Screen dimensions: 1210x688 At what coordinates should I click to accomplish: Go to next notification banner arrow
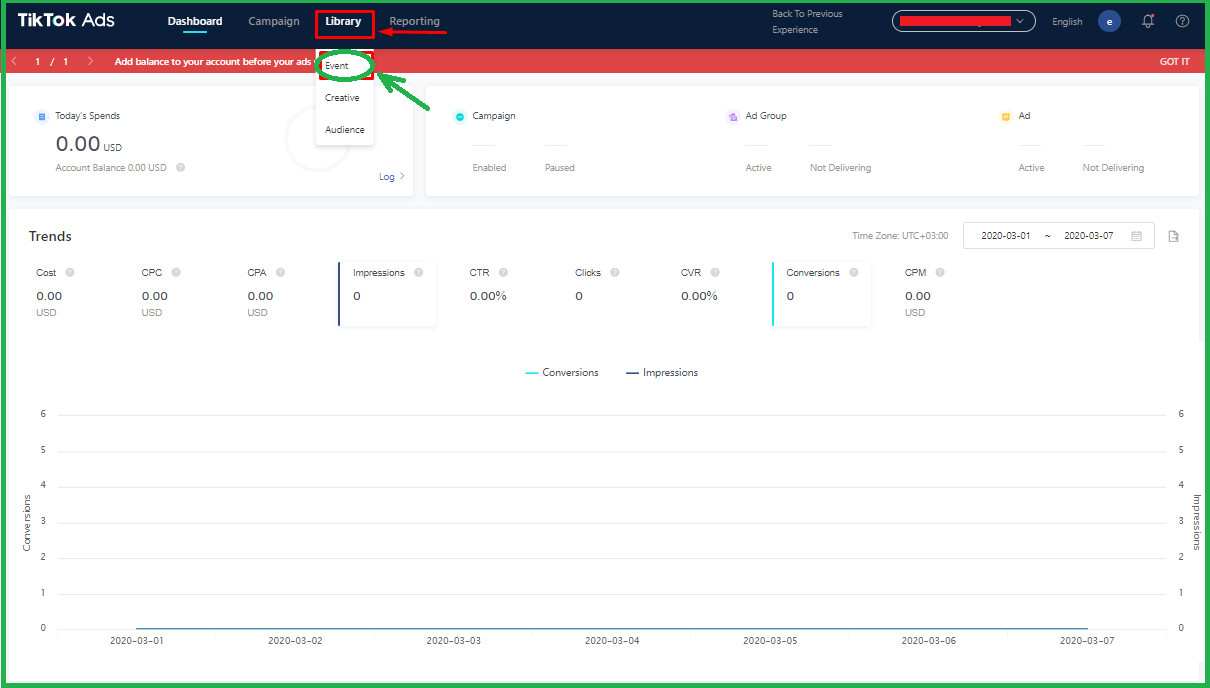91,61
